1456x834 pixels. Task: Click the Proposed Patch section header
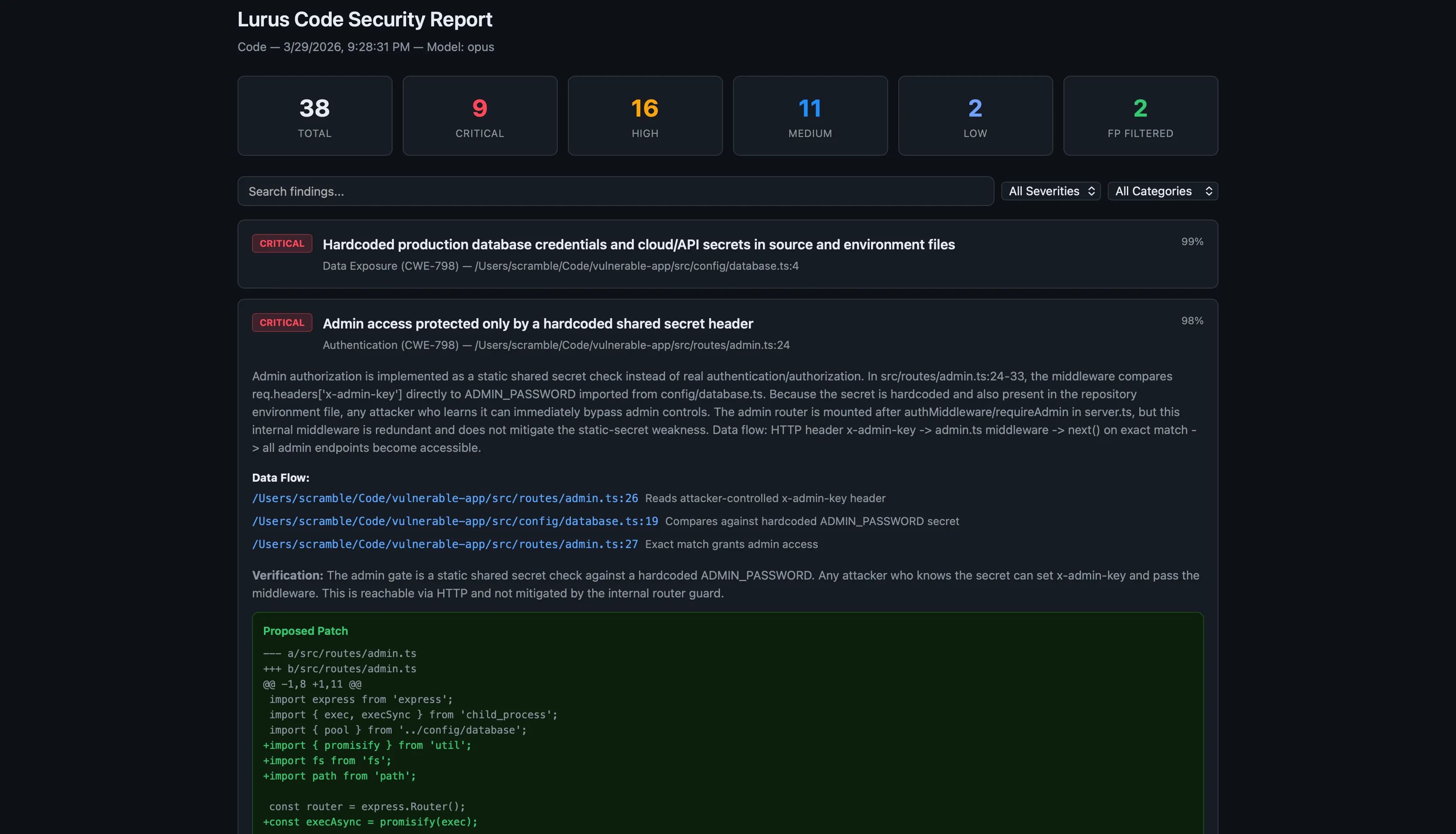point(305,631)
